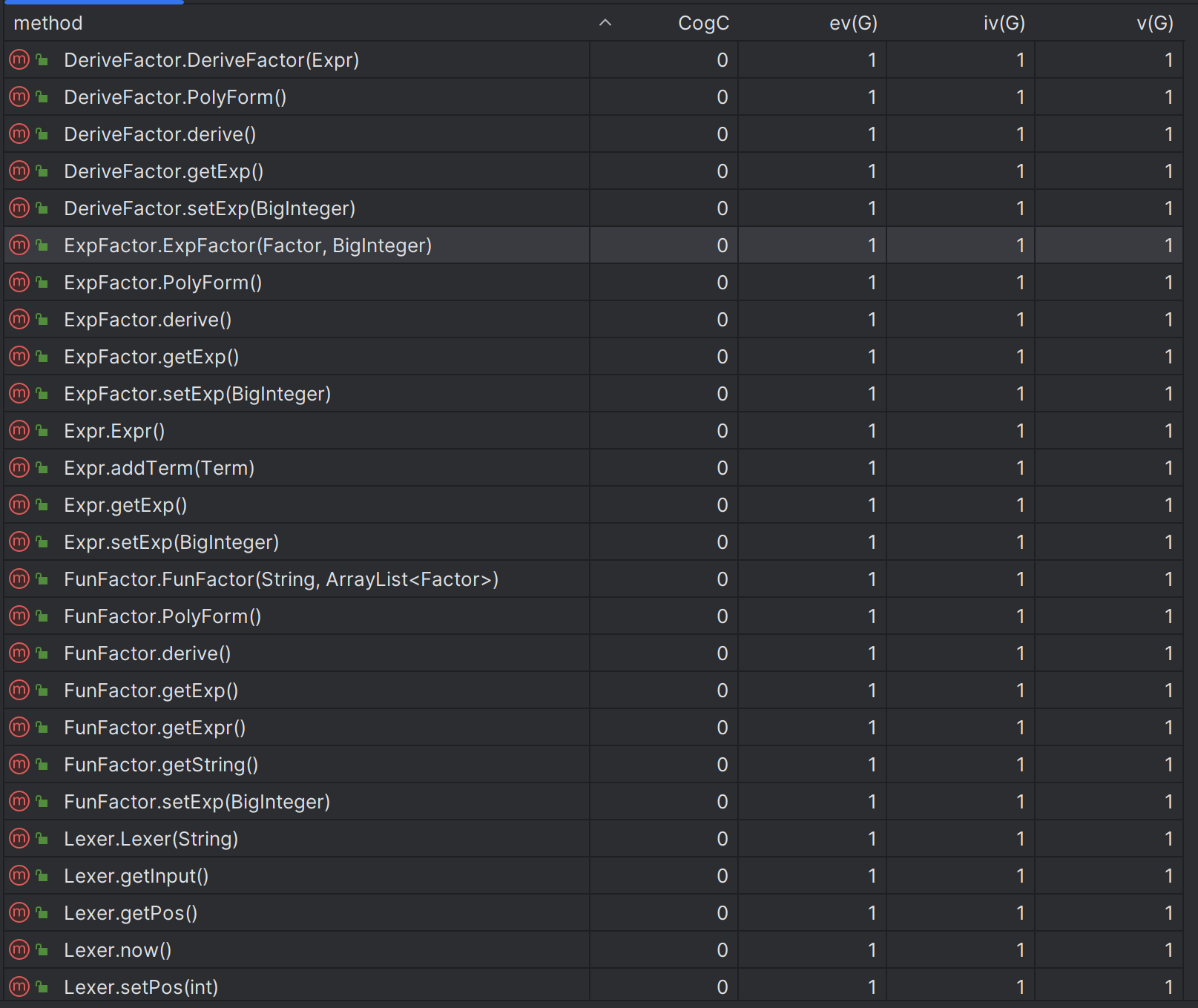Image resolution: width=1198 pixels, height=1008 pixels.
Task: Select the ExpFactor.getExp() method name
Action: point(151,357)
